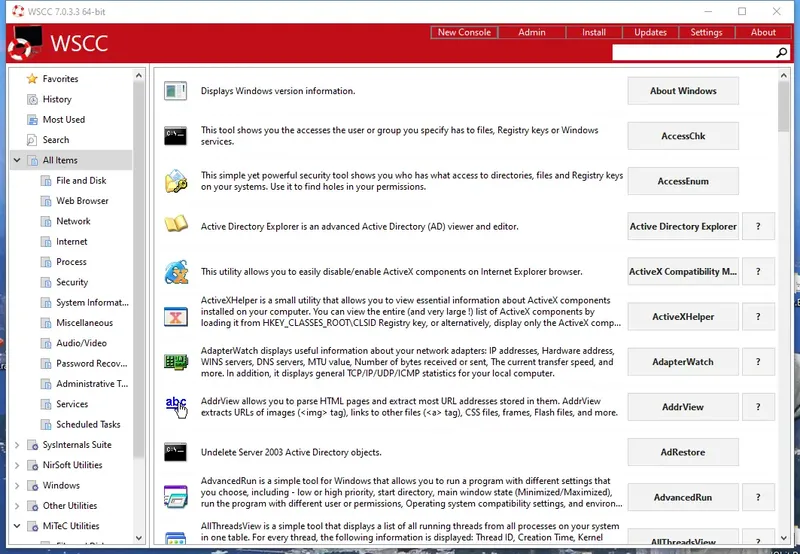This screenshot has height=554, width=800.
Task: Click the sidebar scroll up arrow
Action: coord(139,75)
